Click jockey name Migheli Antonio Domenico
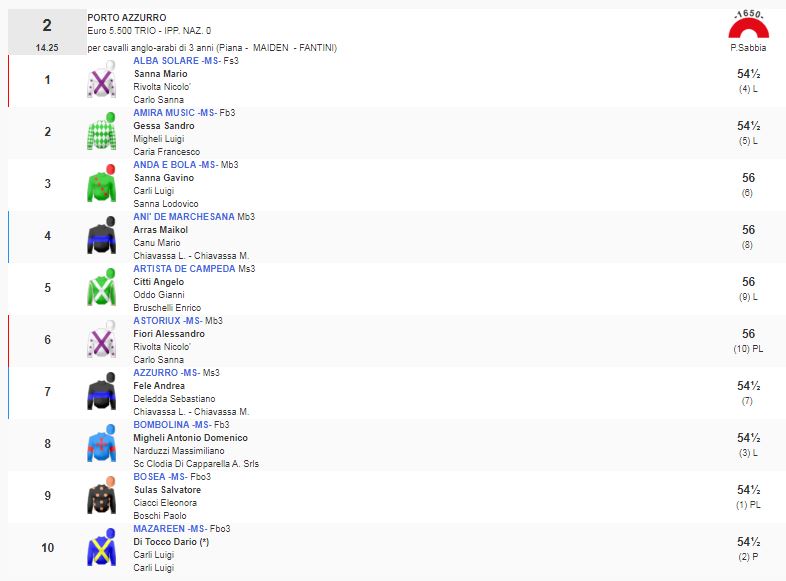The image size is (786, 581). tap(190, 438)
